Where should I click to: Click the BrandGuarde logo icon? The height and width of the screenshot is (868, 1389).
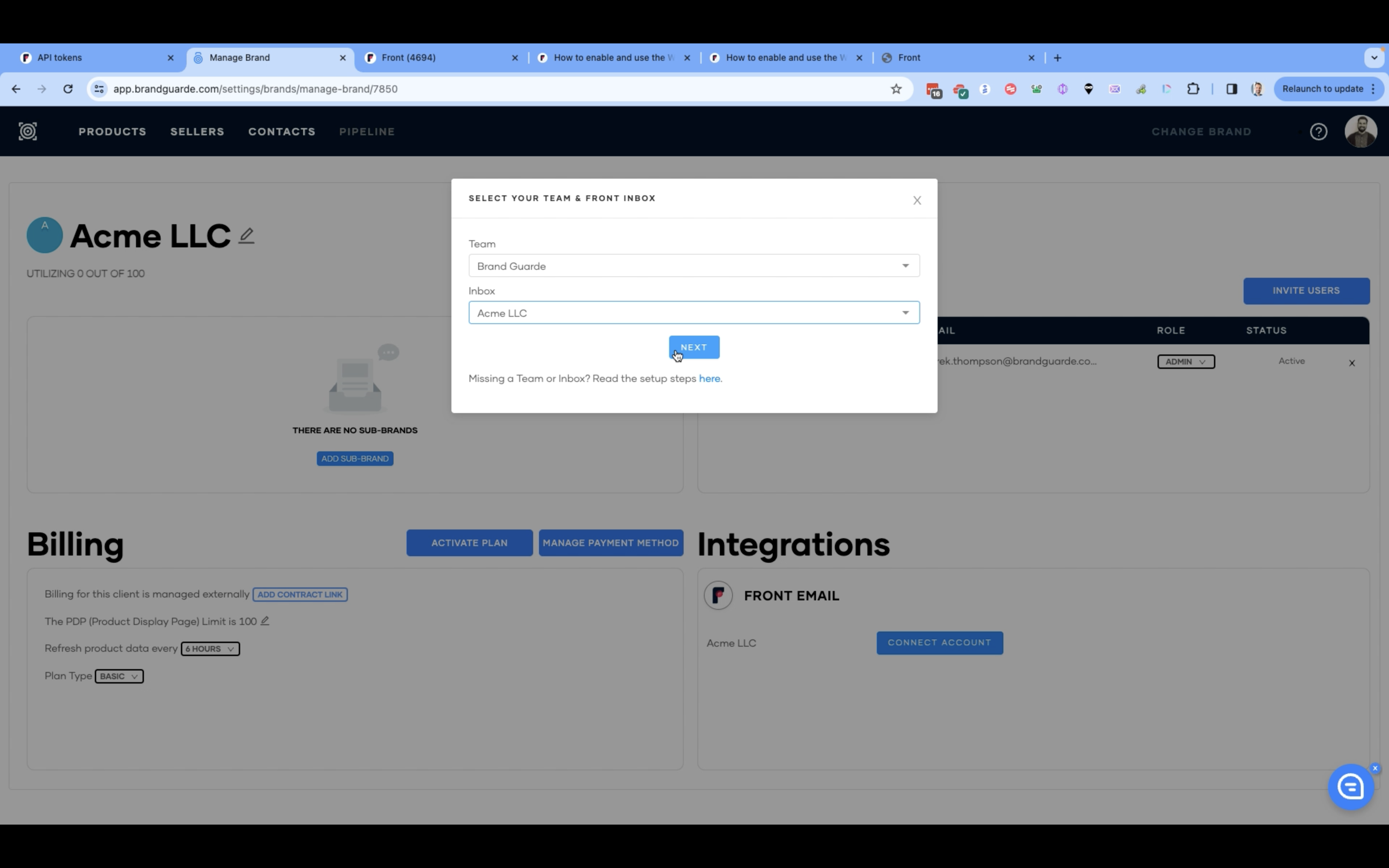(27, 131)
